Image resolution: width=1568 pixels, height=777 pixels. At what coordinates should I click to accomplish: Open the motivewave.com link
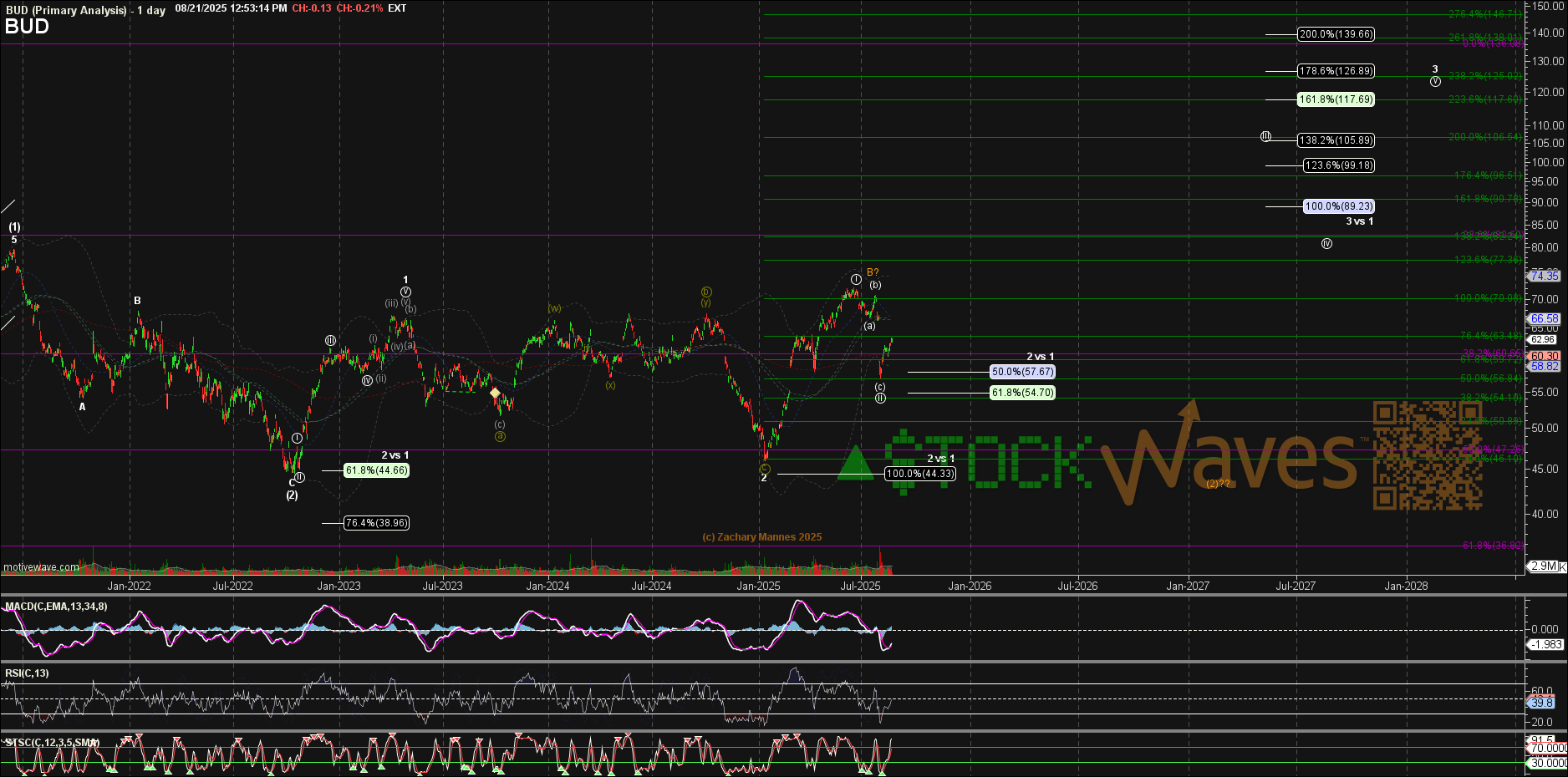41,567
